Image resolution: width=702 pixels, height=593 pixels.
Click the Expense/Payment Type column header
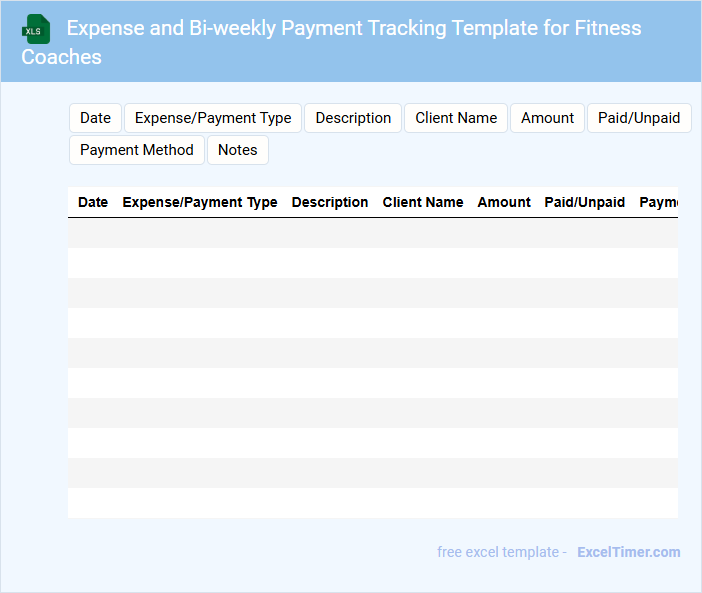coord(200,202)
